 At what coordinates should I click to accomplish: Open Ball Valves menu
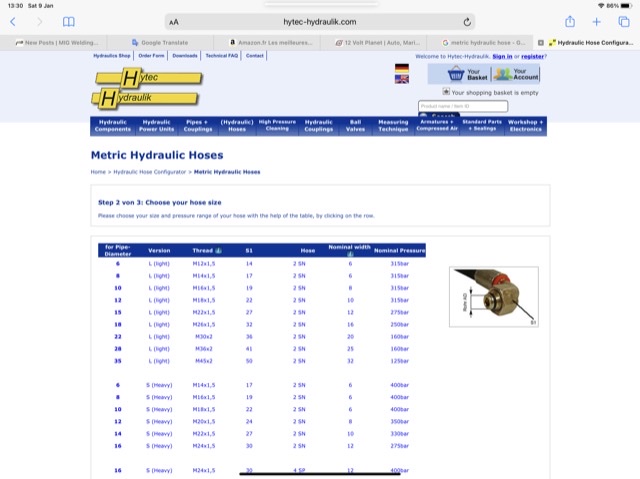355,126
